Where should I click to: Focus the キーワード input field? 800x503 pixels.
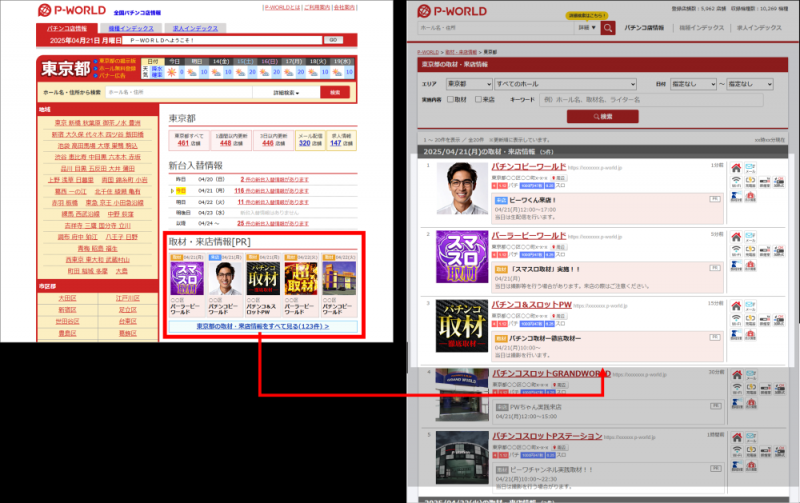[x=651, y=100]
